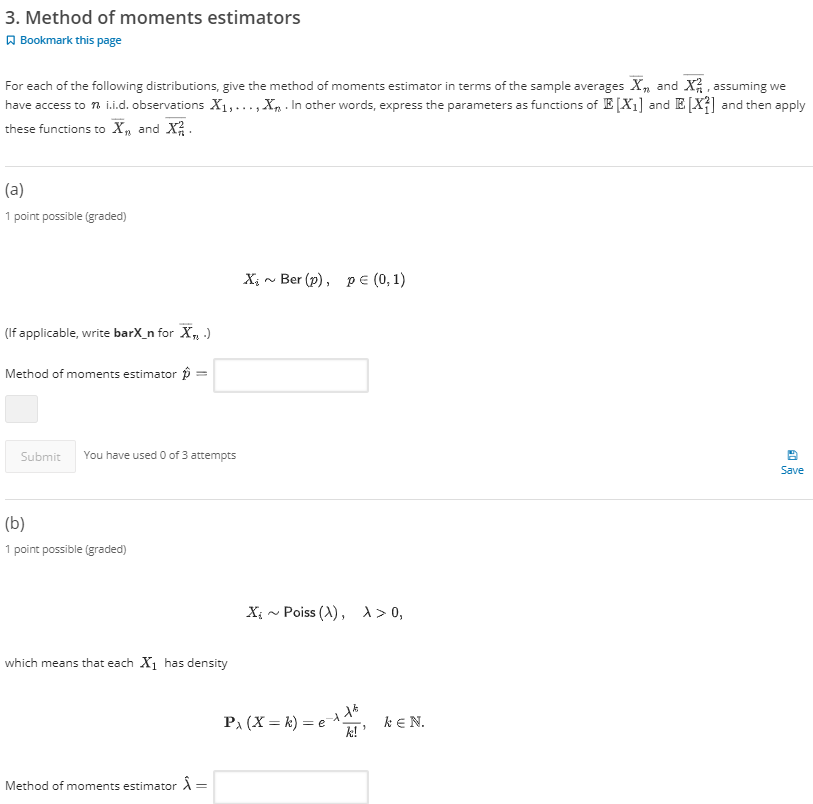Click the Method of moments estimator p̂ label
Screen dimensions: 813x804
(x=100, y=374)
